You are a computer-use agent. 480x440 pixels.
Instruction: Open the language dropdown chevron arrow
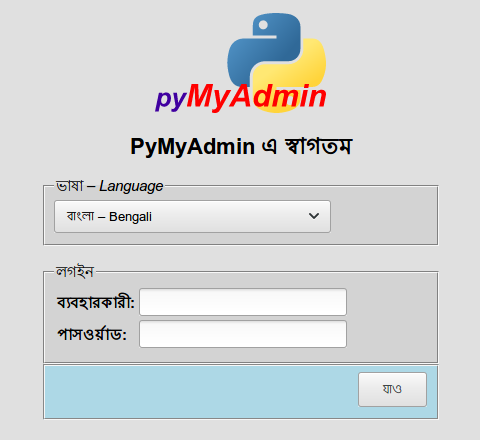click(x=314, y=216)
